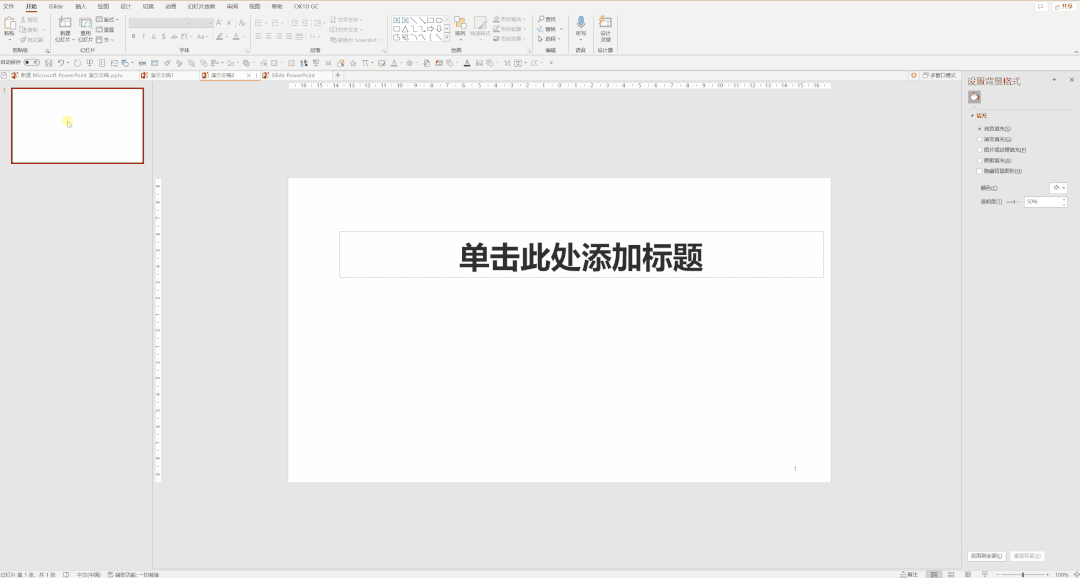Viewport: 1080px width, 578px height.
Task: Click the Designer ideas icon
Action: (605, 22)
